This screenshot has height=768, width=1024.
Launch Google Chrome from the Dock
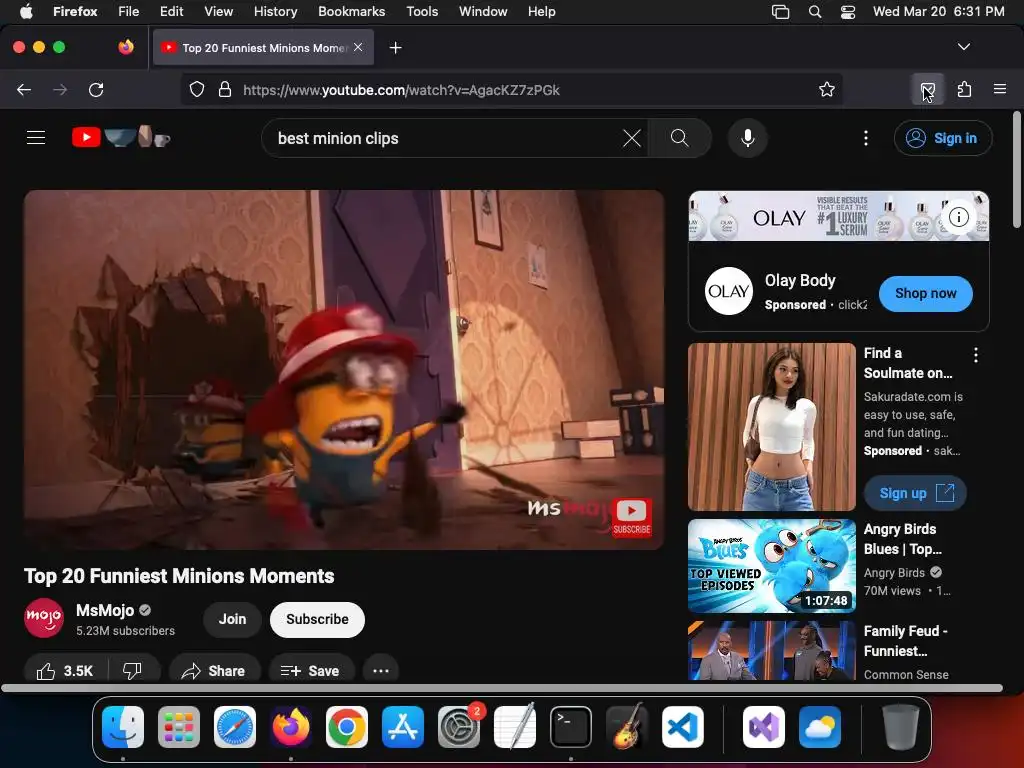pos(347,727)
